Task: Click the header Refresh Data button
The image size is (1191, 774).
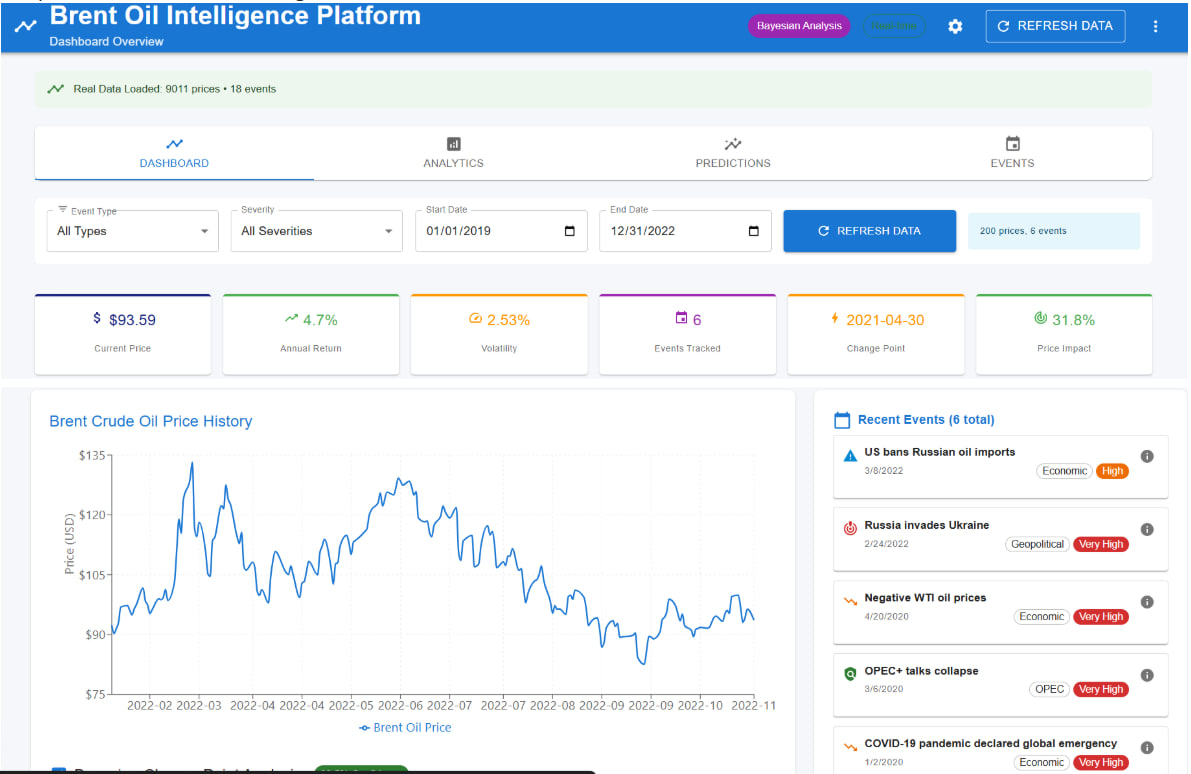Action: tap(1055, 26)
